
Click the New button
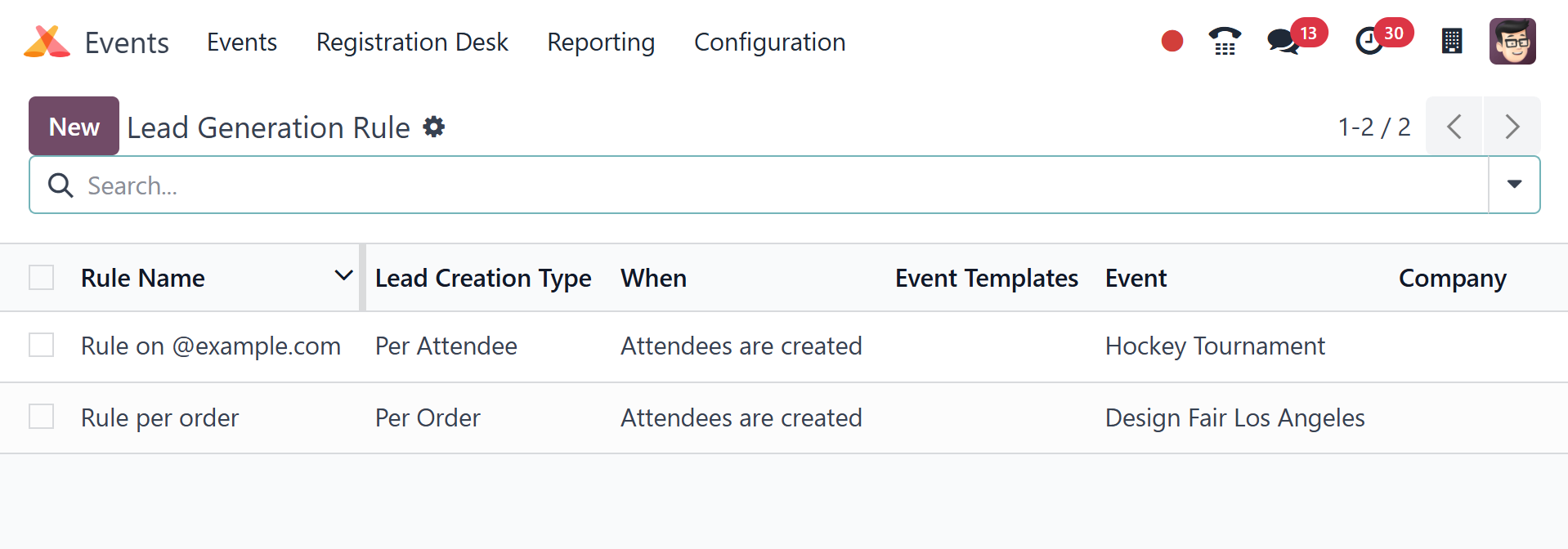click(x=74, y=127)
